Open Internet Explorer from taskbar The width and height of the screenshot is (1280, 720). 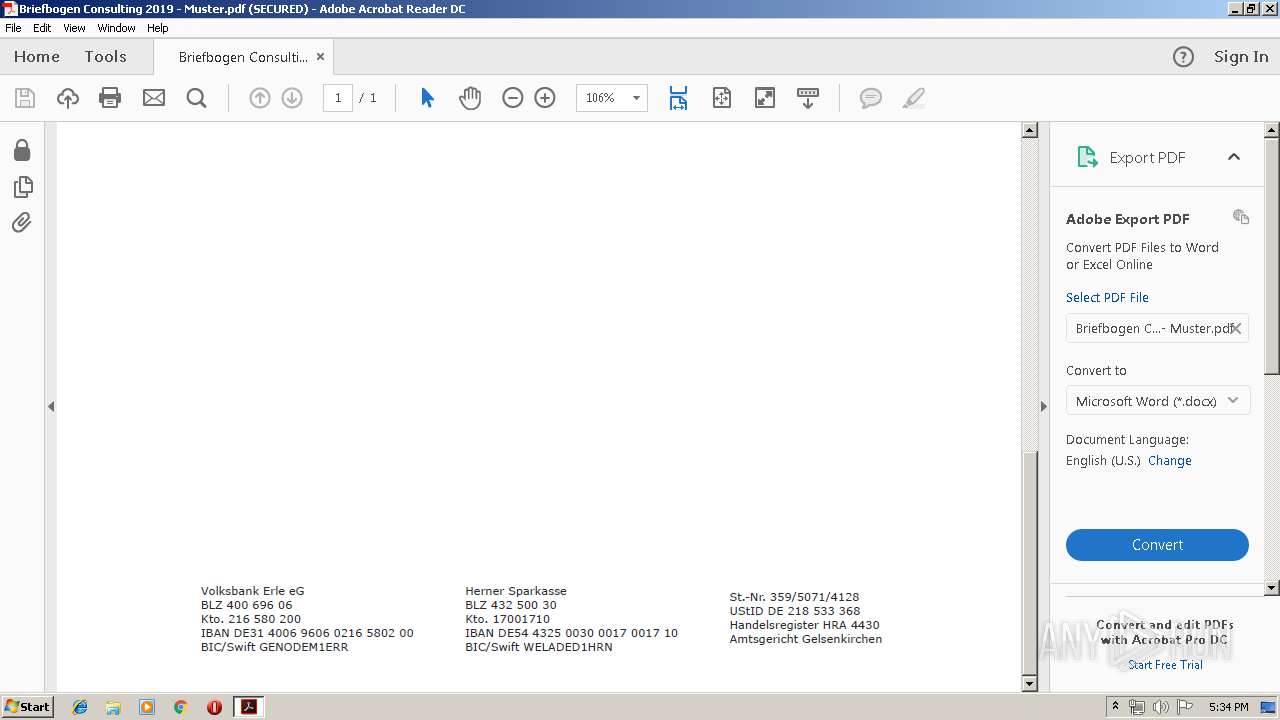click(80, 707)
